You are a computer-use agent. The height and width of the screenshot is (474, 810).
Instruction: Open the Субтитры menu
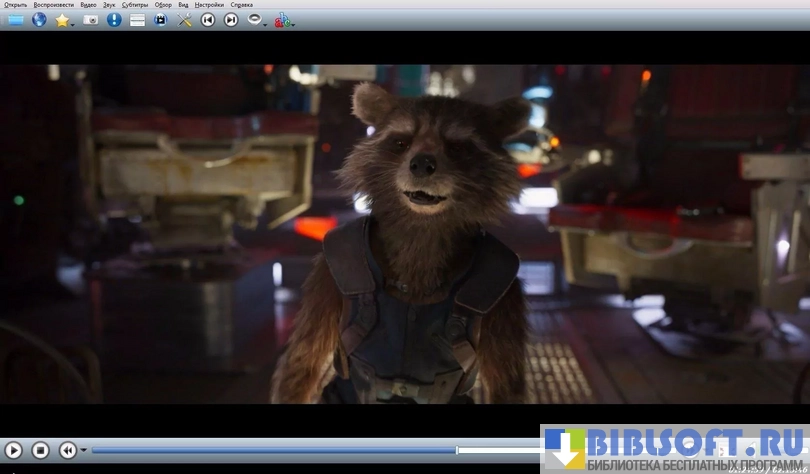(x=134, y=5)
